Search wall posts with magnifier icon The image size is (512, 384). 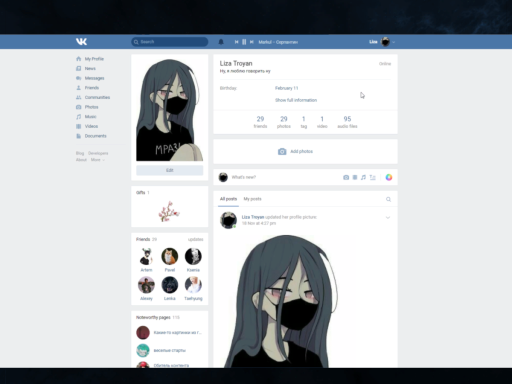point(388,199)
